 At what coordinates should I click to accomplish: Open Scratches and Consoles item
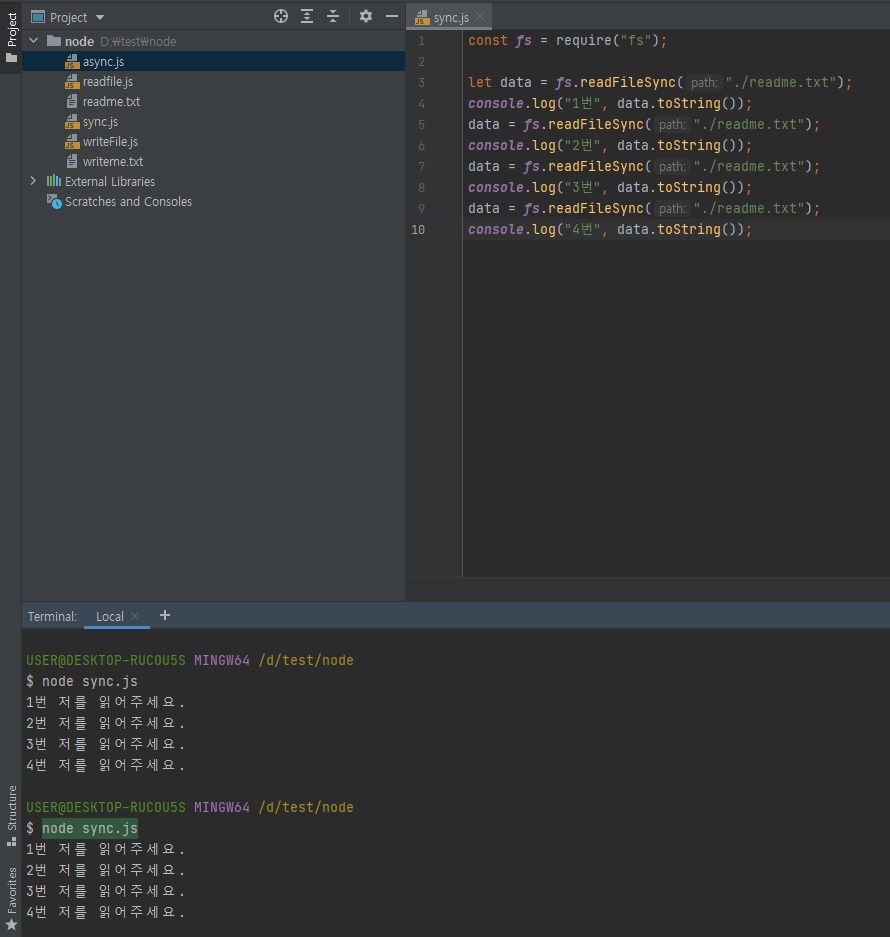click(127, 201)
